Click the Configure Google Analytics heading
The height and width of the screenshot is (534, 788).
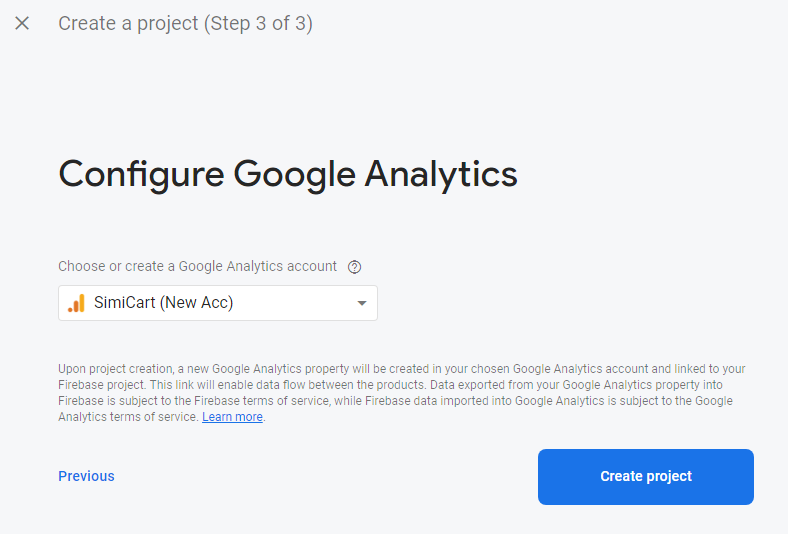tap(288, 174)
